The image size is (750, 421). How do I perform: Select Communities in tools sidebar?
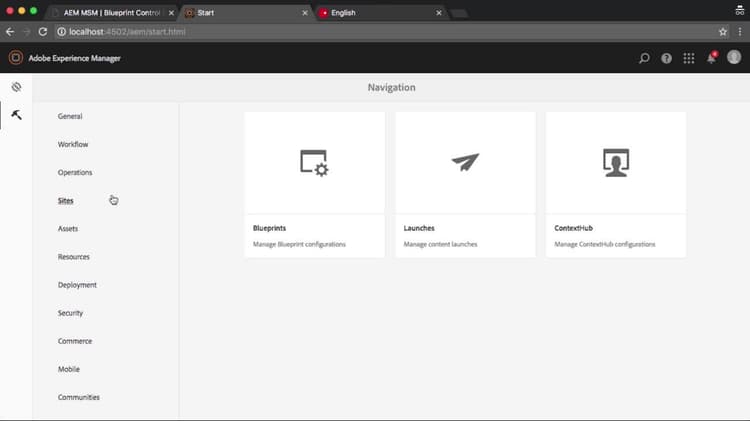[x=78, y=397]
